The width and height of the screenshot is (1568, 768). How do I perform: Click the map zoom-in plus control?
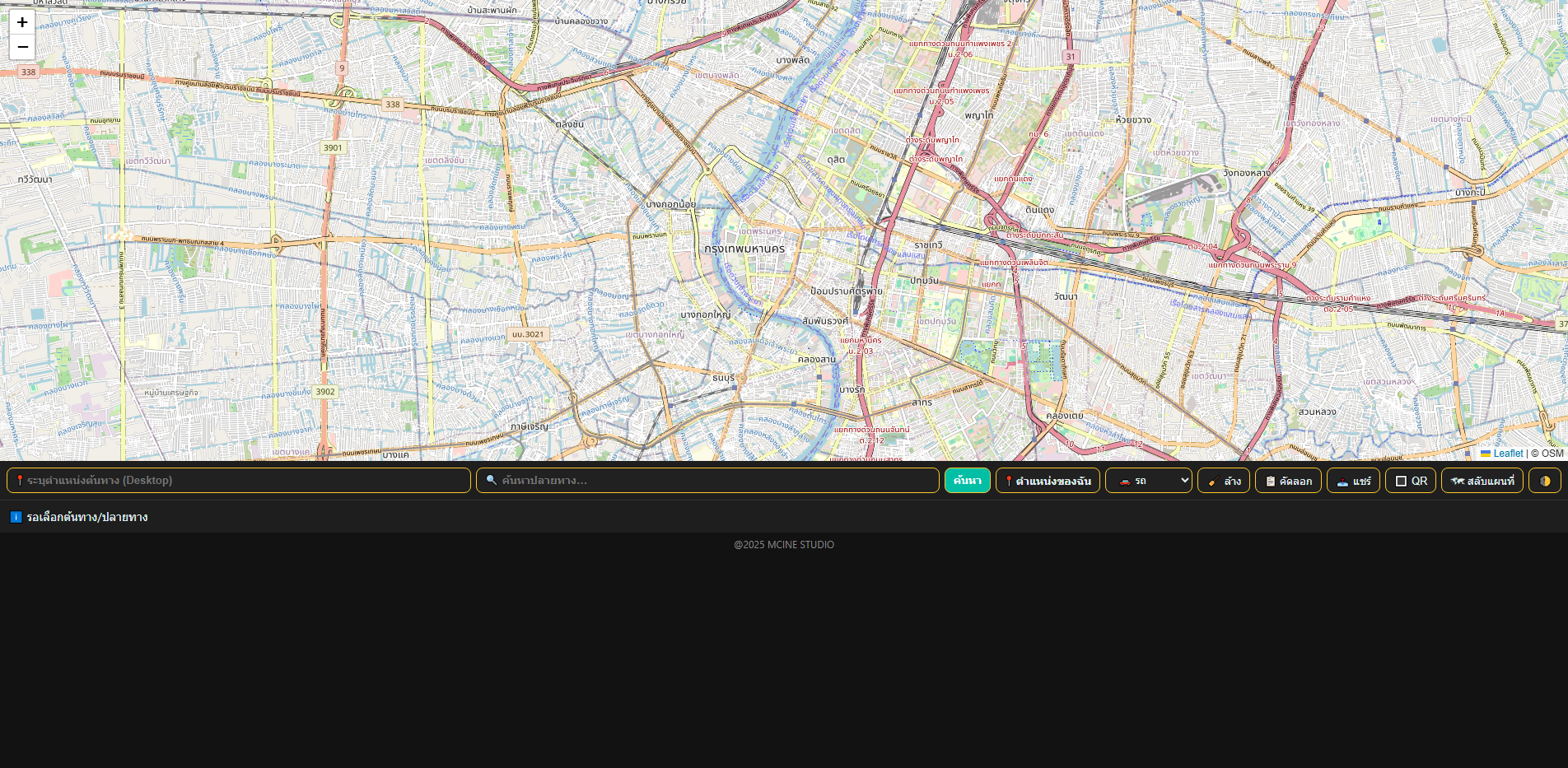[21, 22]
